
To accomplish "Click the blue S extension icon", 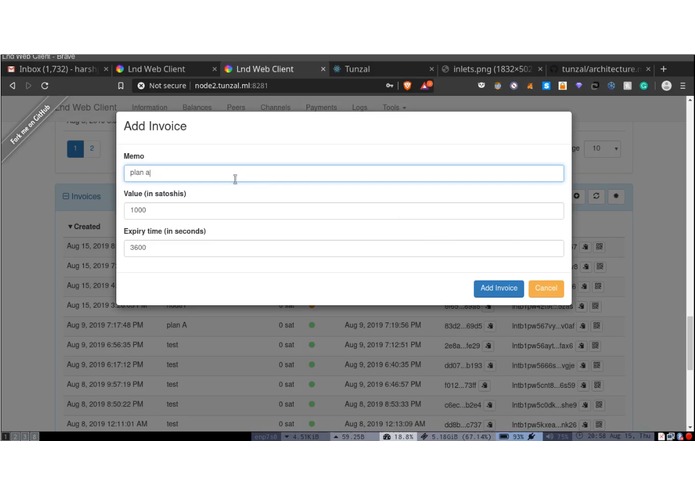I will click(x=546, y=86).
